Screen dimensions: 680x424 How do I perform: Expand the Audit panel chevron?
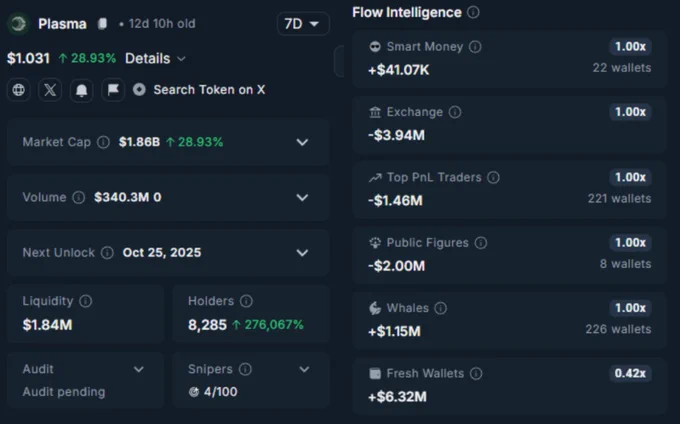(x=139, y=369)
